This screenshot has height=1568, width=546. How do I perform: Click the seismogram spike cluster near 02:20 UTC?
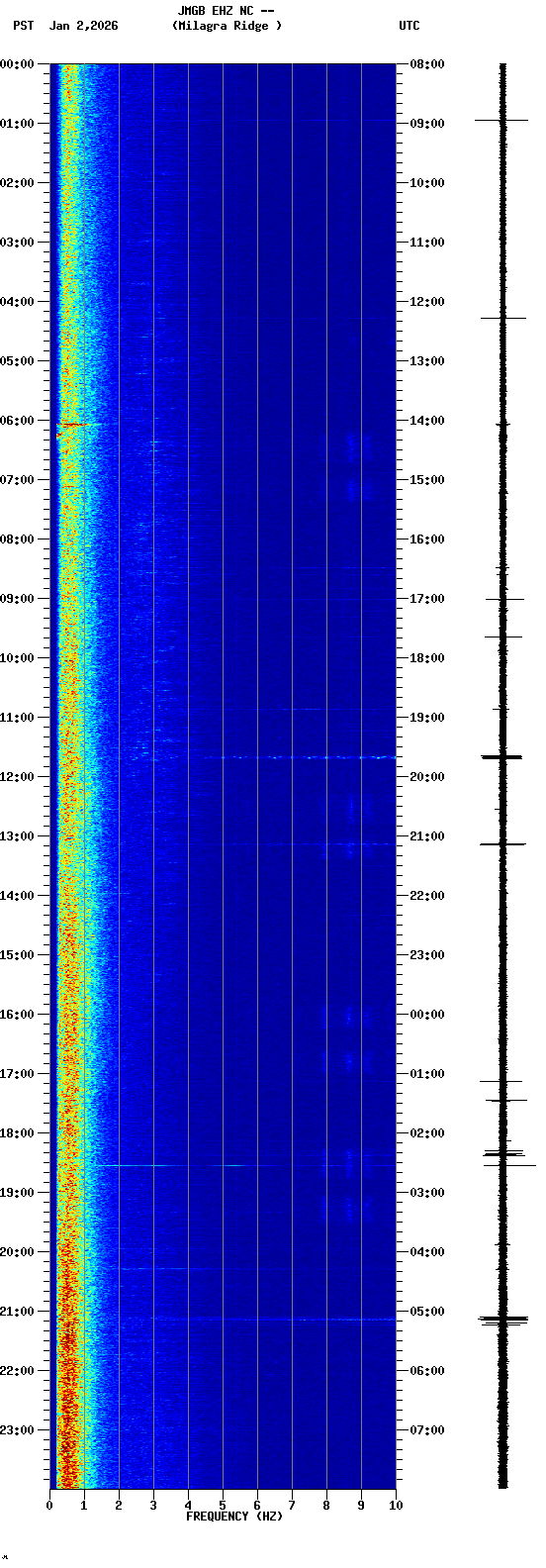[x=504, y=1154]
